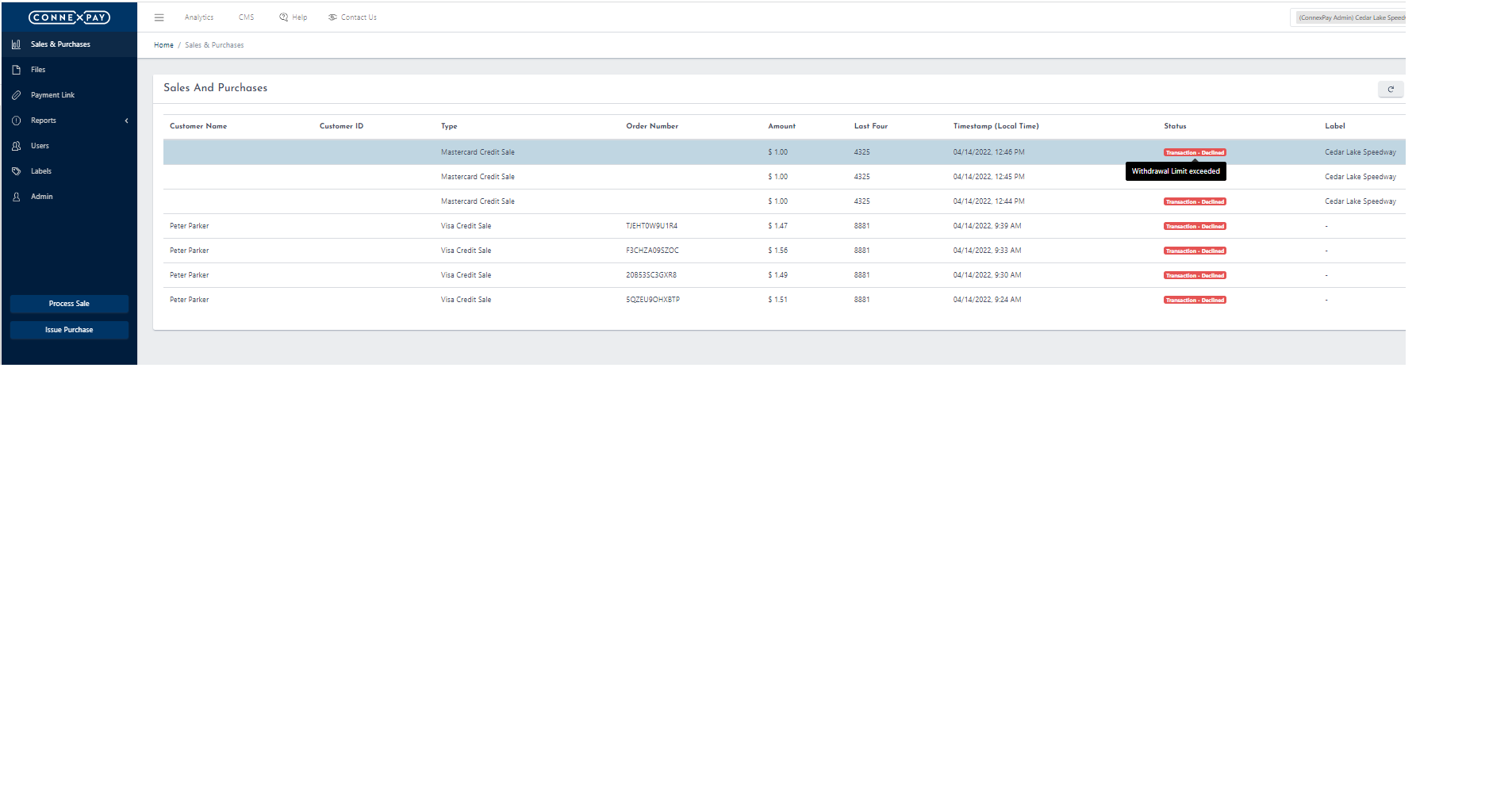Click Mastercard Credit Sale in 12:44 PM row
This screenshot has height=812, width=1512.
[478, 201]
